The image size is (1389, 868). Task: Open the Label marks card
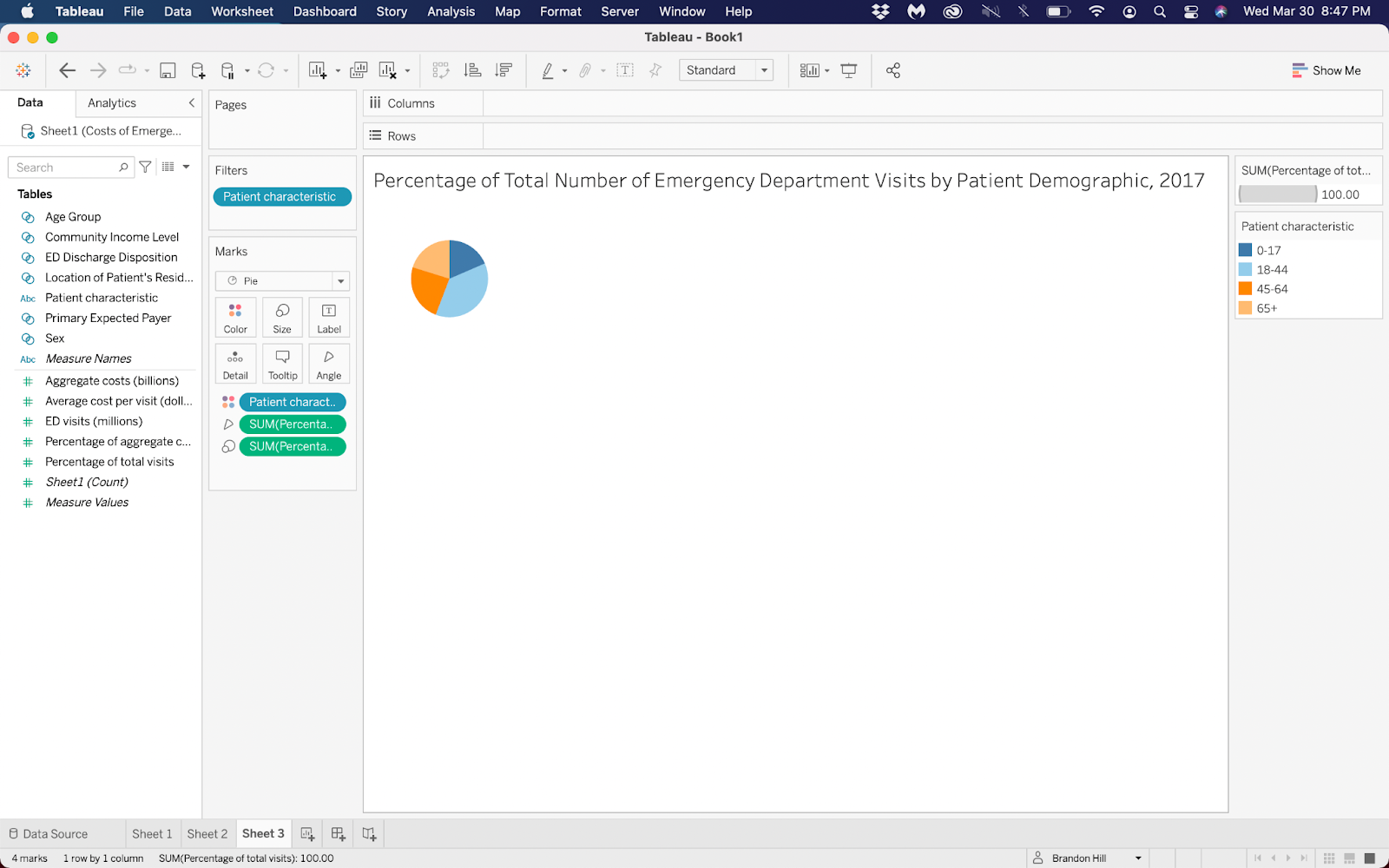click(x=329, y=318)
